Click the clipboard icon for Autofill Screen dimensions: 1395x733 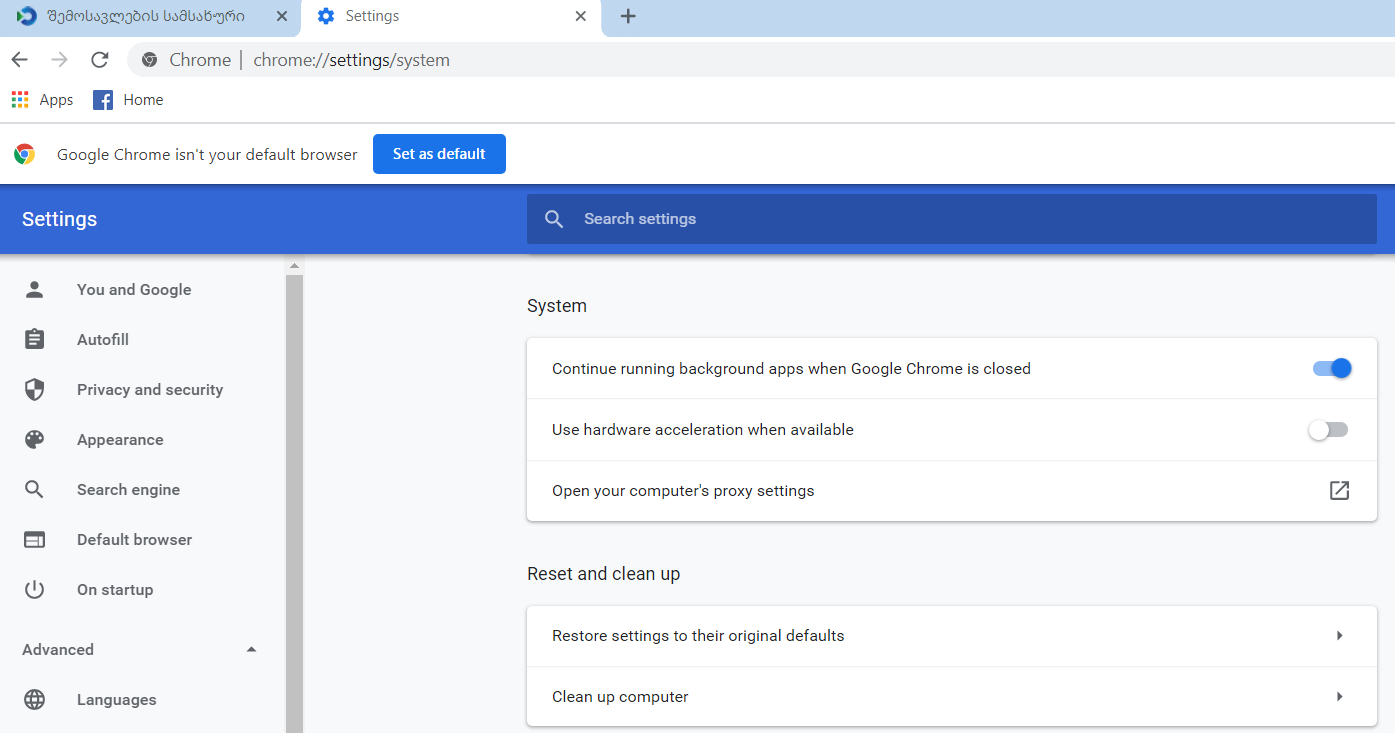click(x=35, y=340)
